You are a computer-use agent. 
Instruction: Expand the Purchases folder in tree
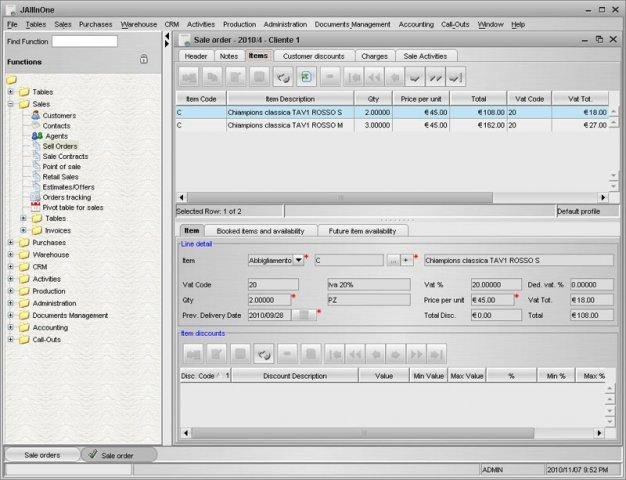[x=10, y=242]
